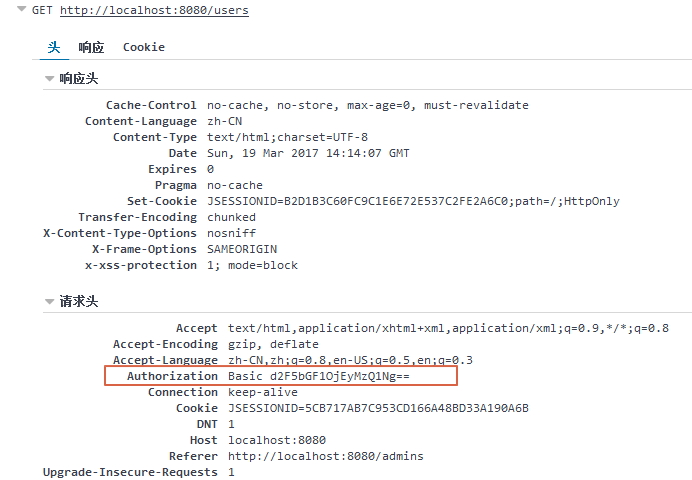Click the Set-Cookie JSESSIONID value
The image size is (692, 480).
413,201
